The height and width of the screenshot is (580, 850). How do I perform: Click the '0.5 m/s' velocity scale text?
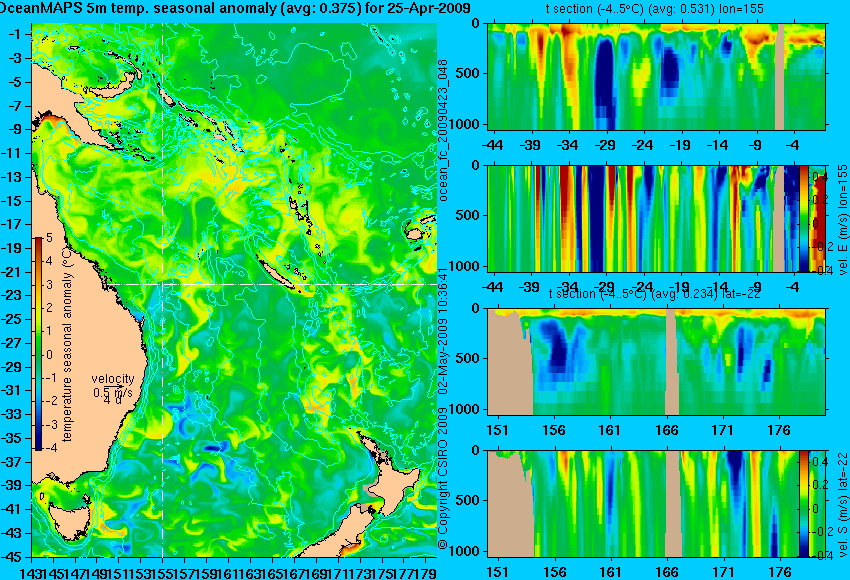pos(113,392)
